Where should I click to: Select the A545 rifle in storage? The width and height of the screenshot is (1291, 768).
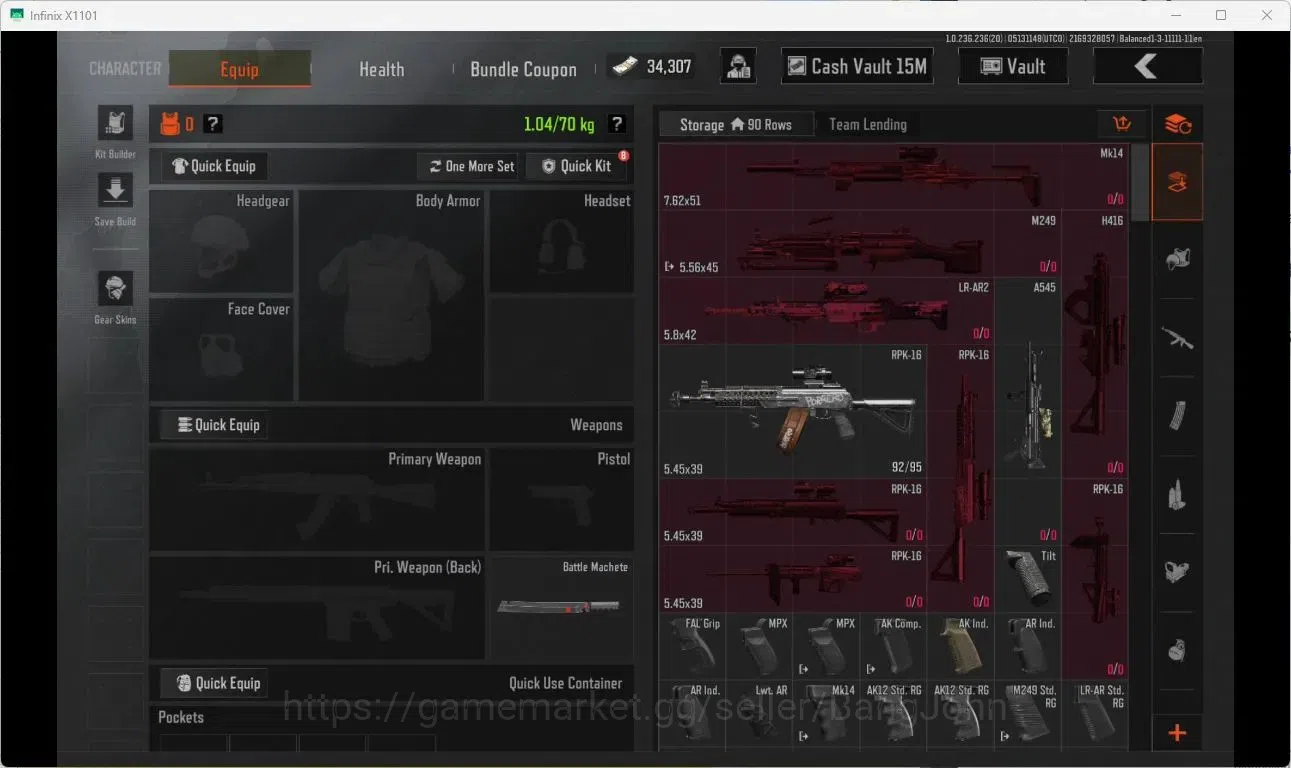[1028, 411]
